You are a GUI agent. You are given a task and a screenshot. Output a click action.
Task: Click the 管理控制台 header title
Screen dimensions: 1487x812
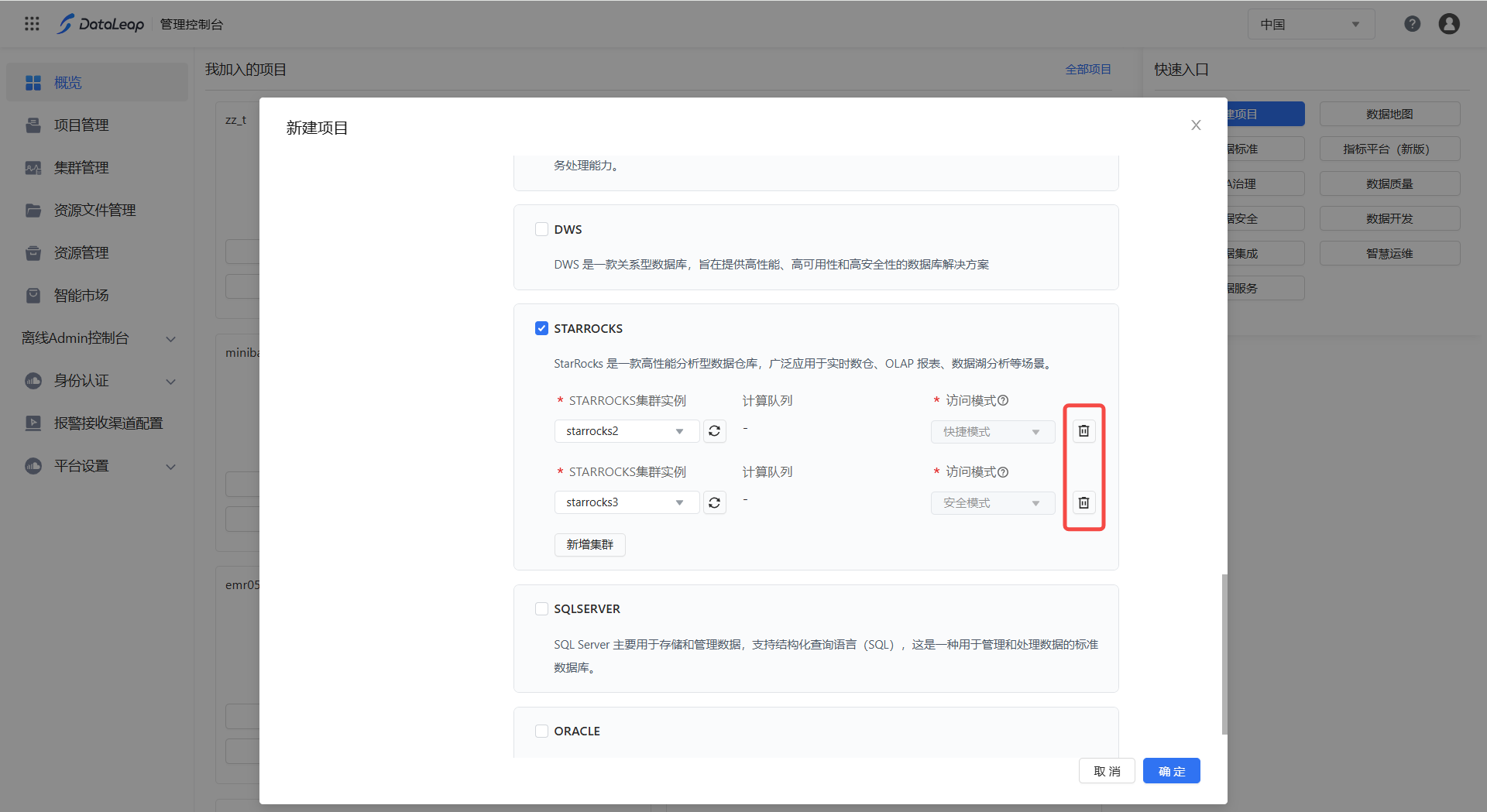click(x=191, y=25)
